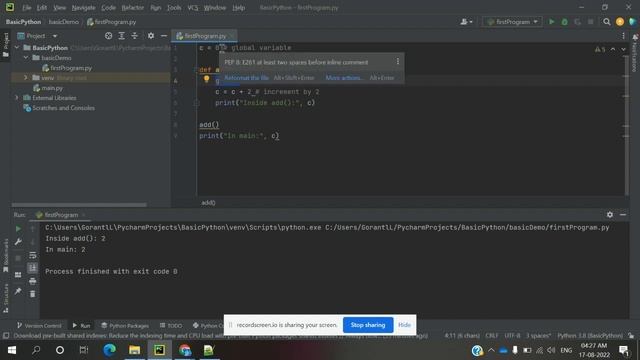Open Version Control tool window
Viewport: 640px width, 360px height.
tap(39, 325)
